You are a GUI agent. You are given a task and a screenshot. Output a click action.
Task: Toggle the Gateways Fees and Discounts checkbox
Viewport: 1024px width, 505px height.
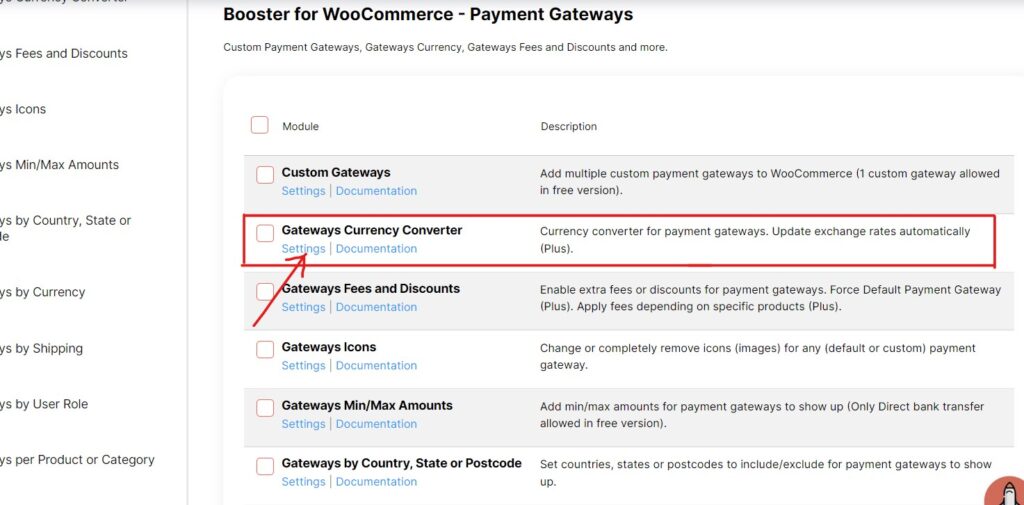pyautogui.click(x=265, y=291)
